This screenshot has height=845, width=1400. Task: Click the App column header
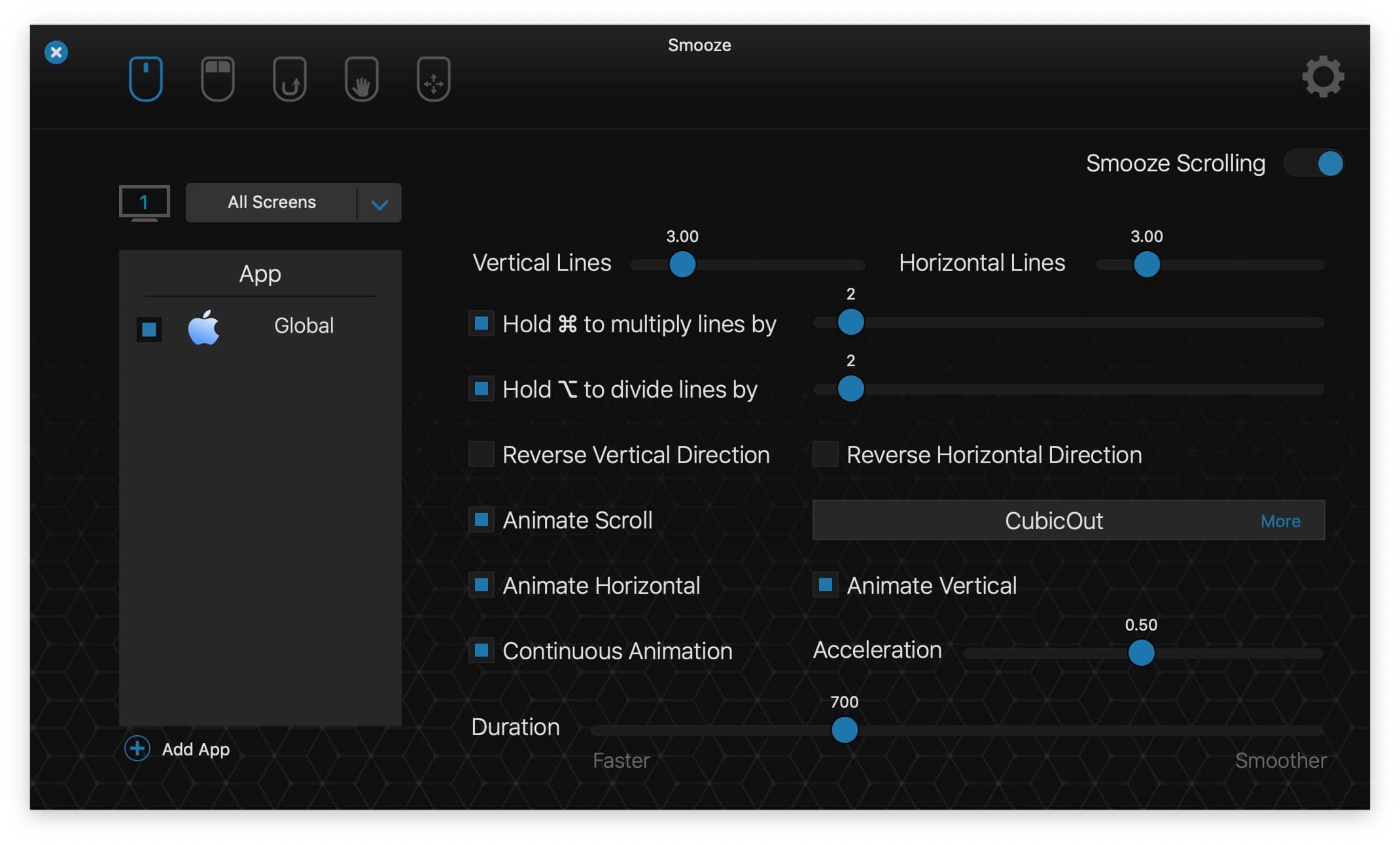tap(260, 273)
